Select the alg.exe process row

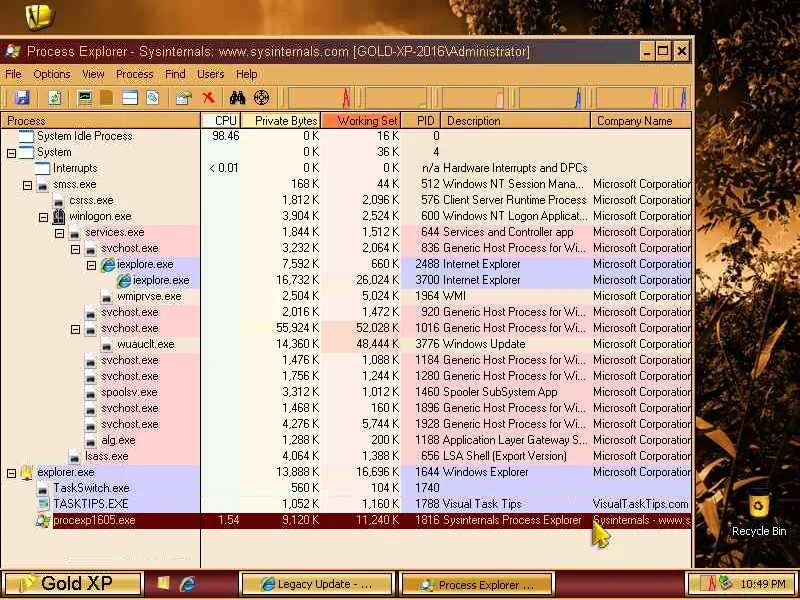[x=346, y=440]
